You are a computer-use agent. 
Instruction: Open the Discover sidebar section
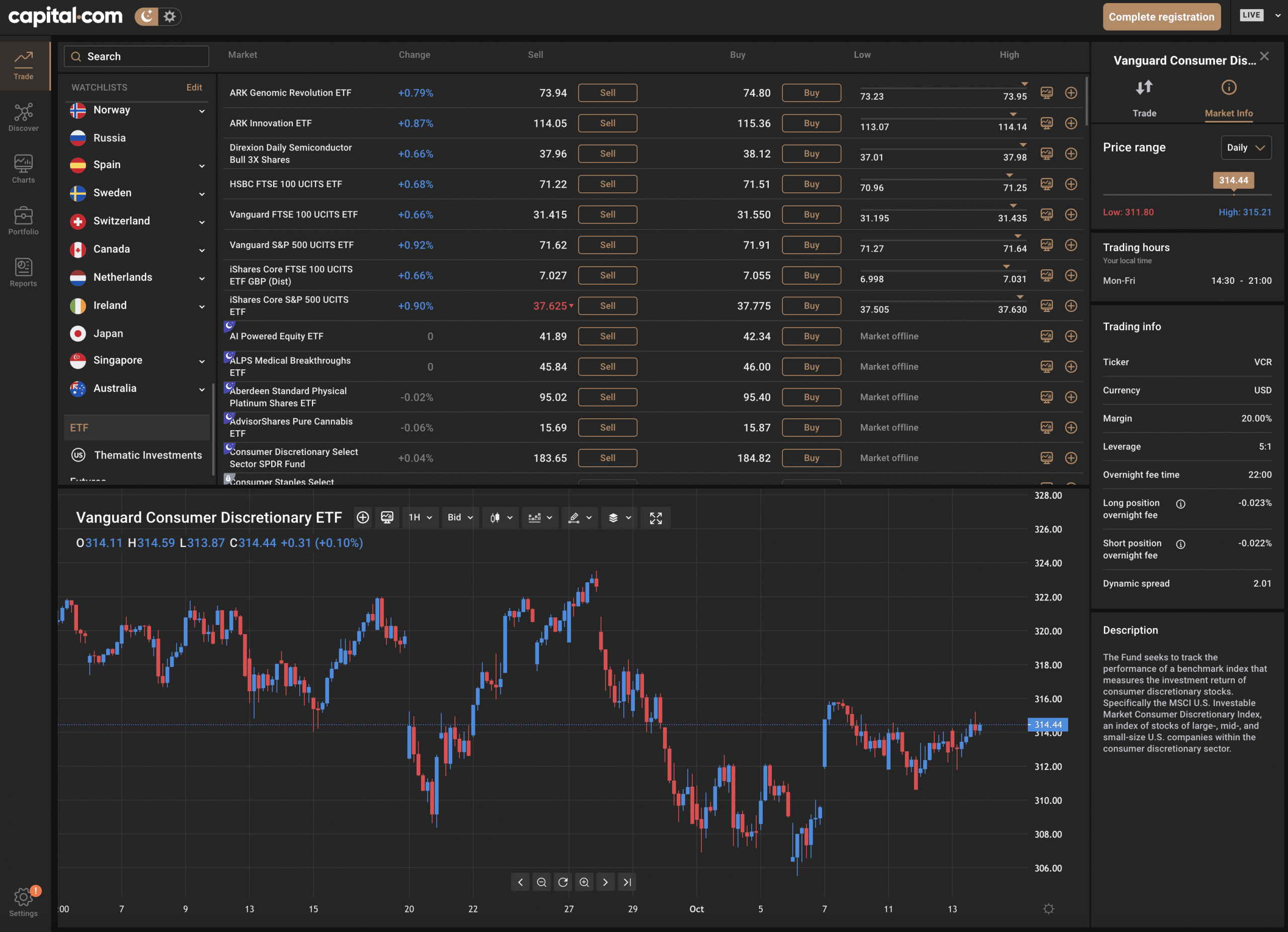23,118
